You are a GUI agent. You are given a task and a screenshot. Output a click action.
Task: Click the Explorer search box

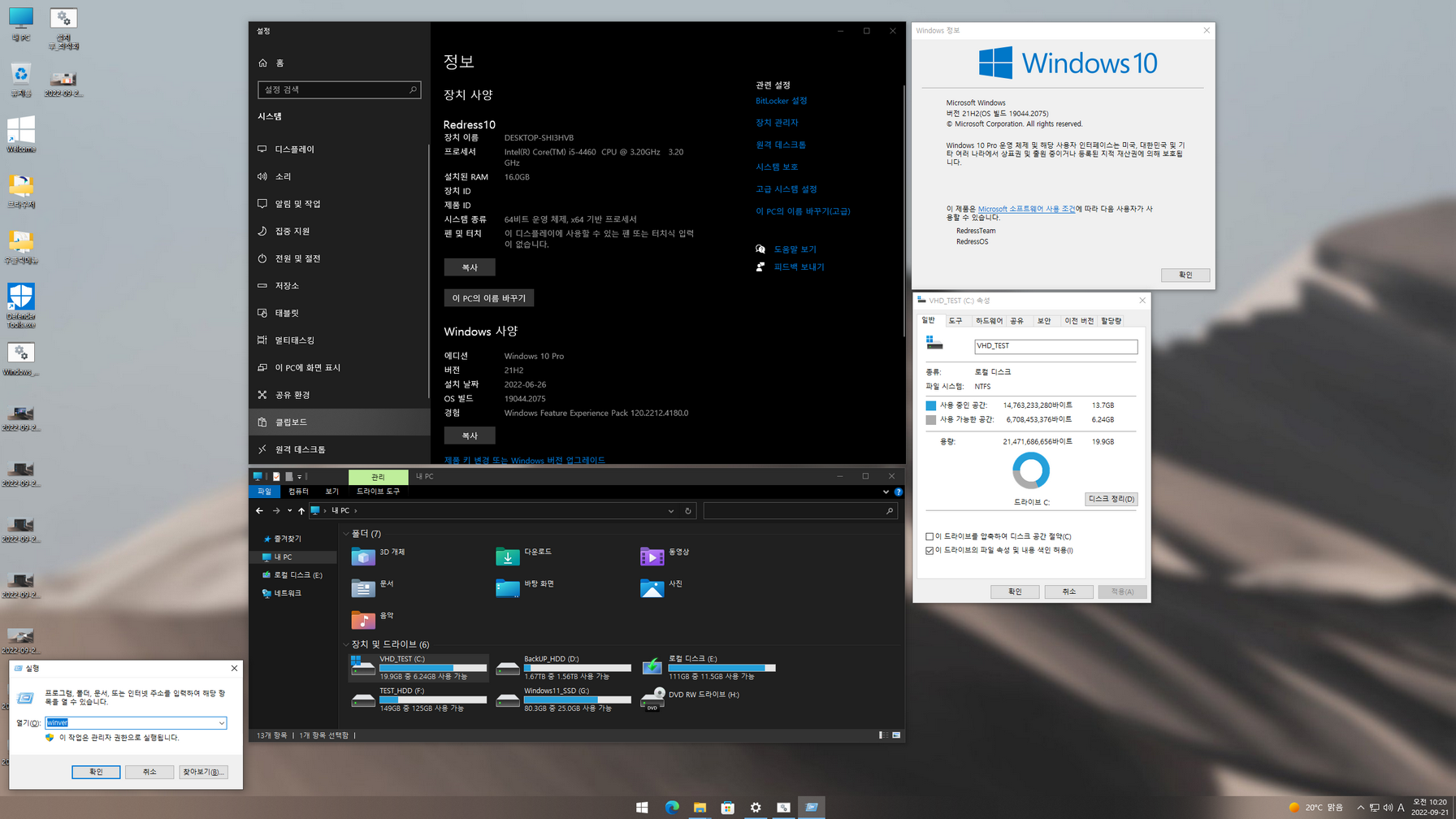pyautogui.click(x=800, y=511)
